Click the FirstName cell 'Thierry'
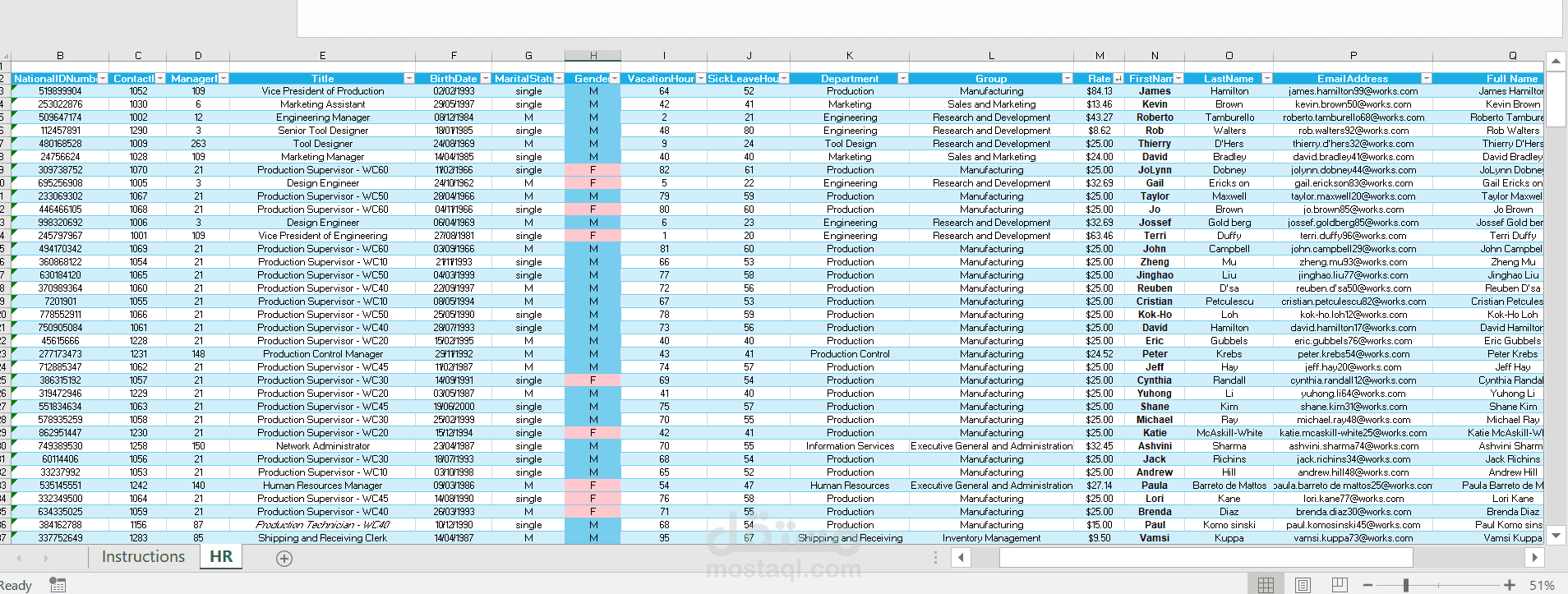 point(1155,144)
